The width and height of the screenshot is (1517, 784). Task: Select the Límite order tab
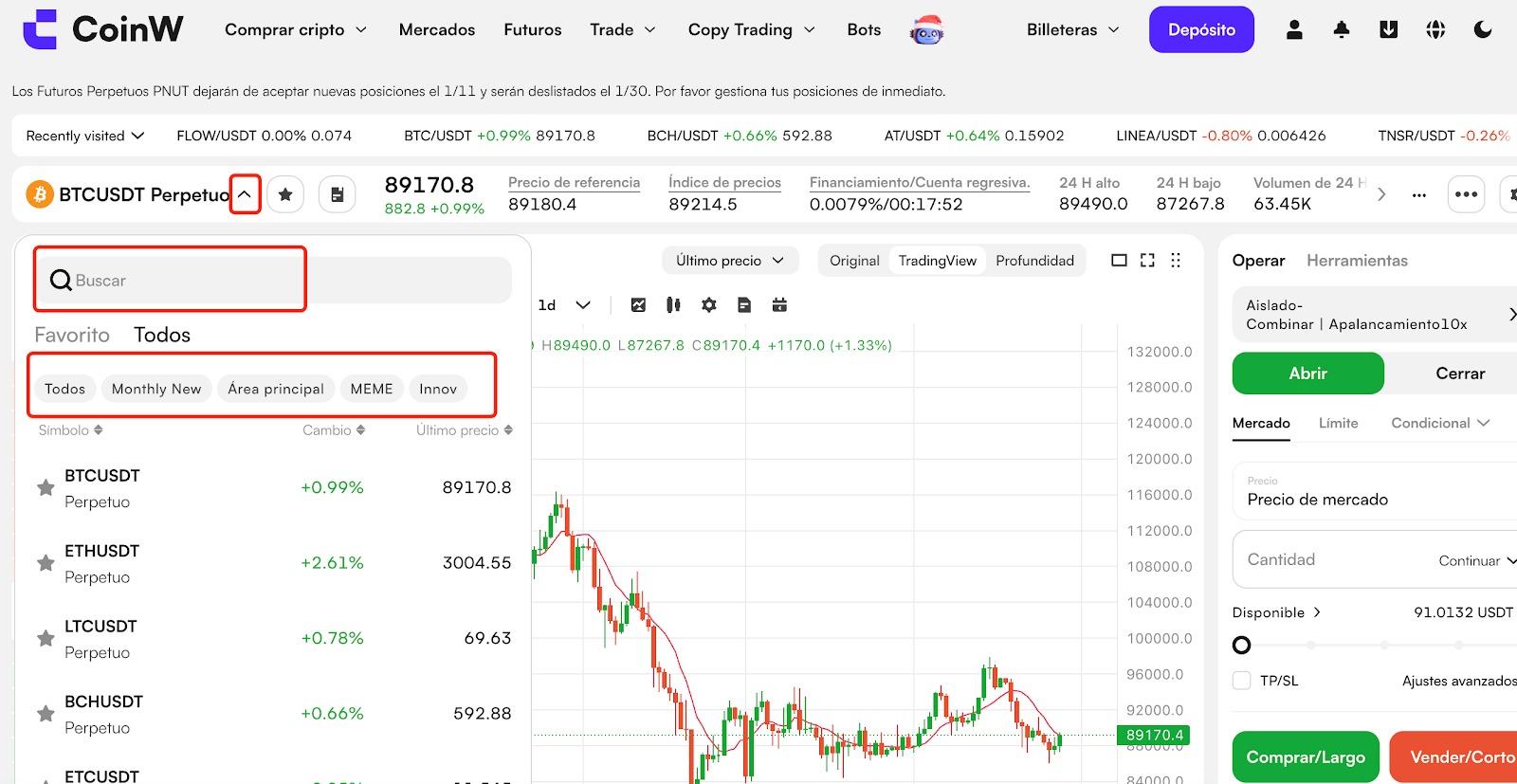[x=1338, y=423]
